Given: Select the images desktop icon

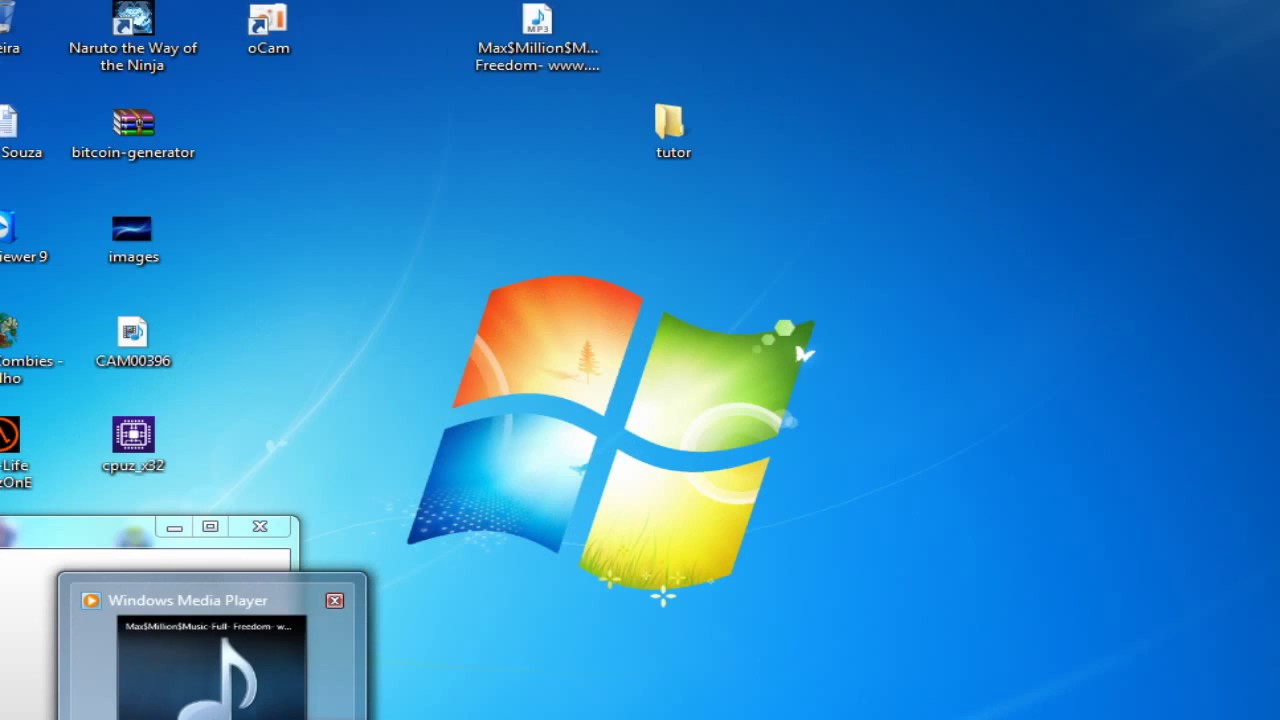Looking at the screenshot, I should [x=133, y=239].
